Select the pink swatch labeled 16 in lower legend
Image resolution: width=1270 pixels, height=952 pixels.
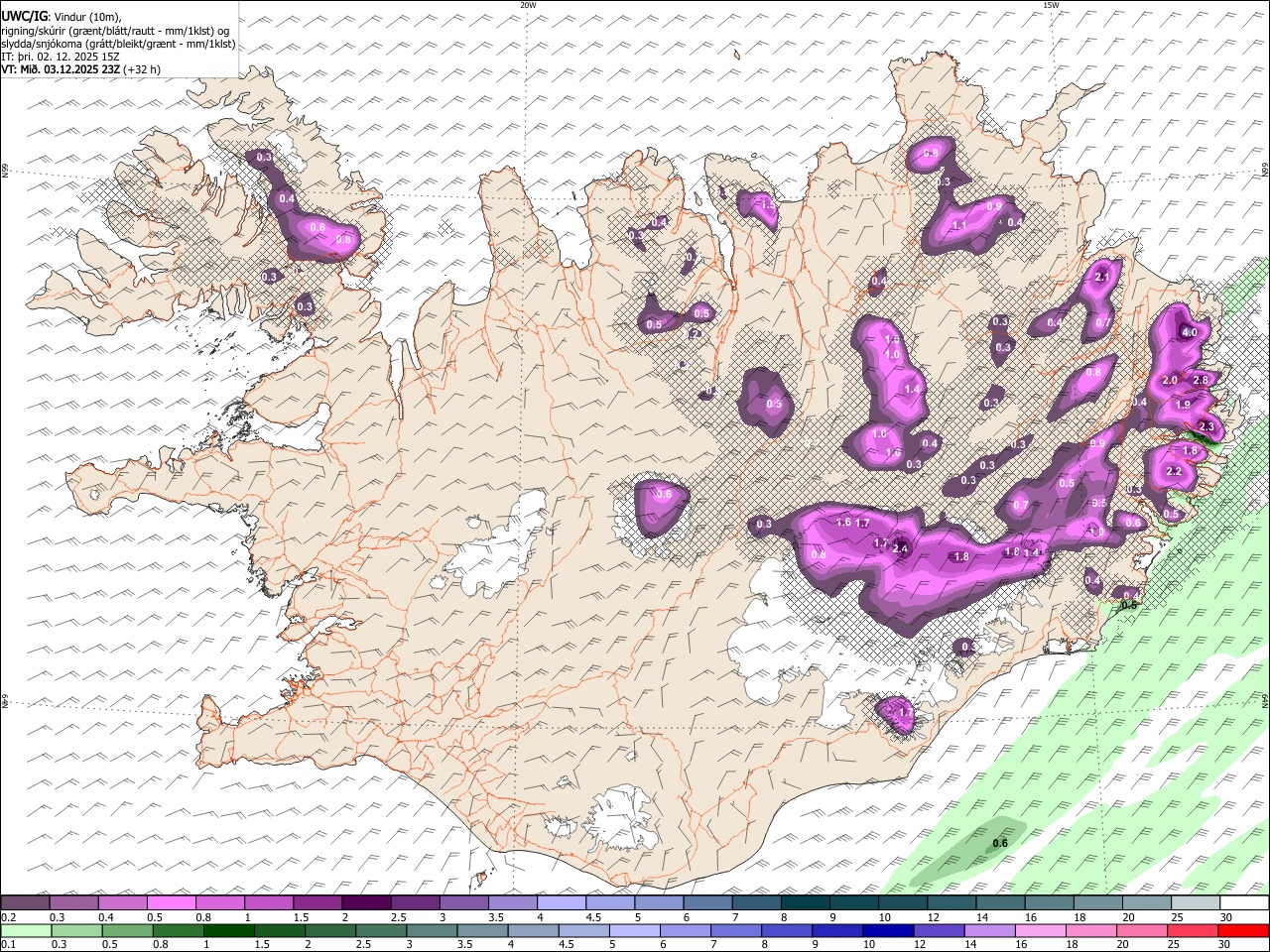[x=1041, y=930]
